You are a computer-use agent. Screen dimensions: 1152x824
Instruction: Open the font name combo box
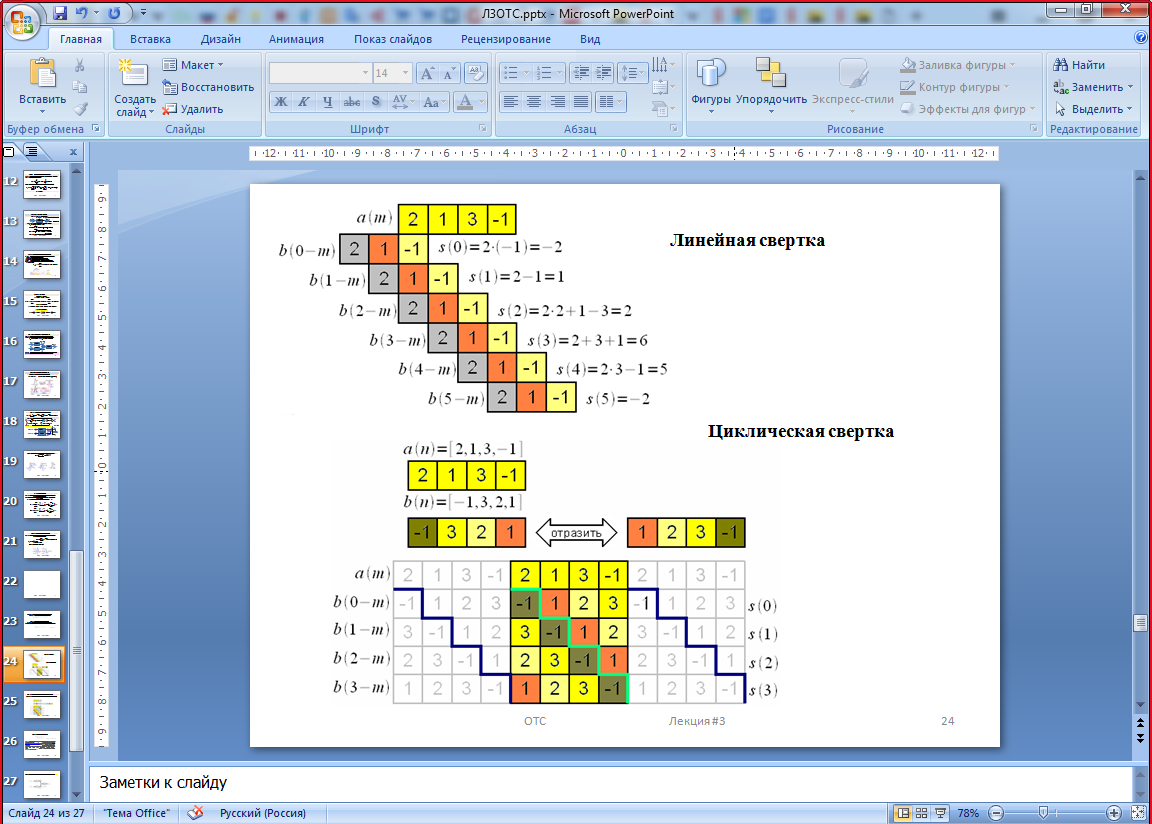[320, 73]
